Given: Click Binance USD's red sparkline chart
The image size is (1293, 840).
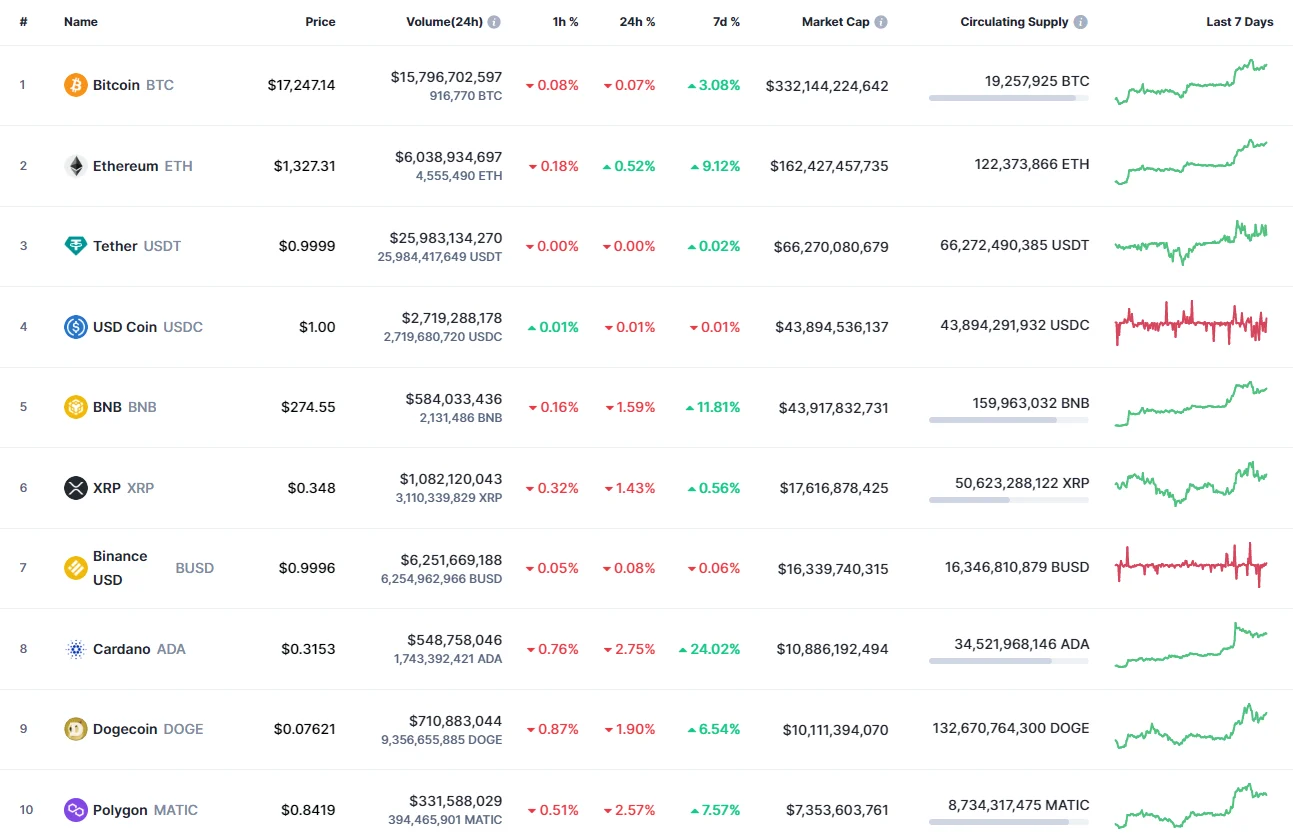Looking at the screenshot, I should pyautogui.click(x=1190, y=568).
